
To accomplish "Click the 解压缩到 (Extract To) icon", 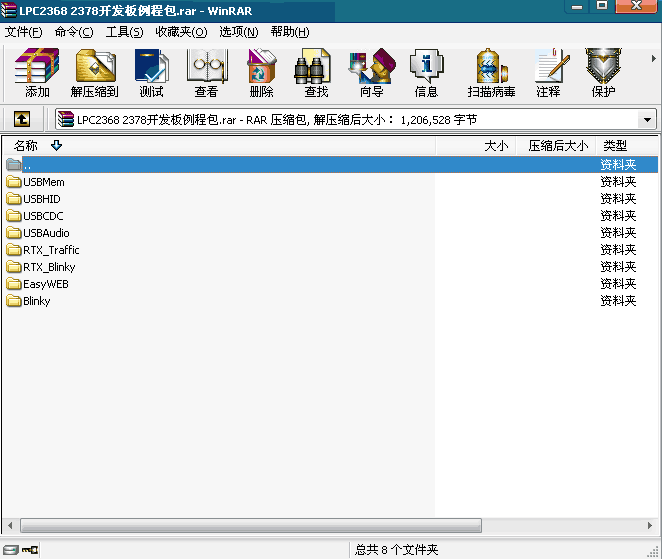I will tap(95, 73).
